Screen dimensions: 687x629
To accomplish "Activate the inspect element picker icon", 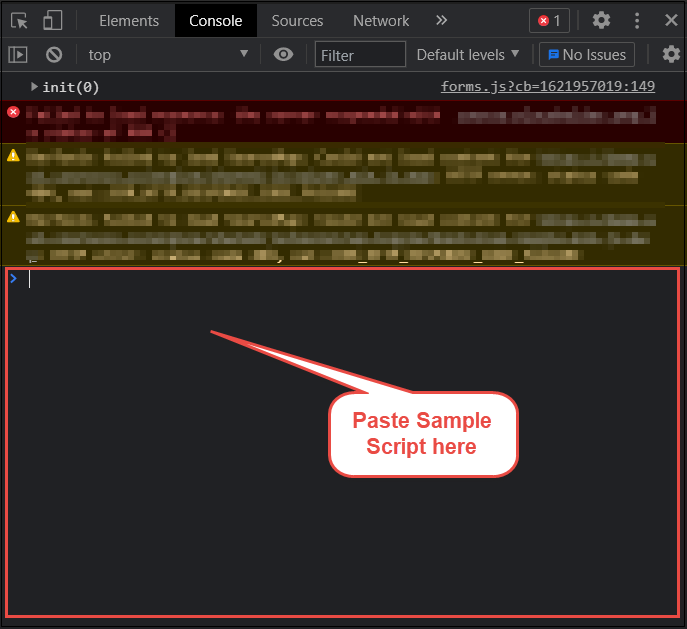I will pos(19,20).
